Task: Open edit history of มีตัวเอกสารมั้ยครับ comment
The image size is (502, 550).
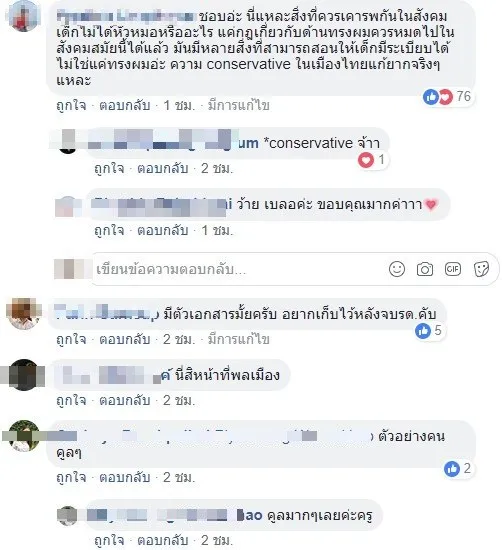Action: click(239, 339)
